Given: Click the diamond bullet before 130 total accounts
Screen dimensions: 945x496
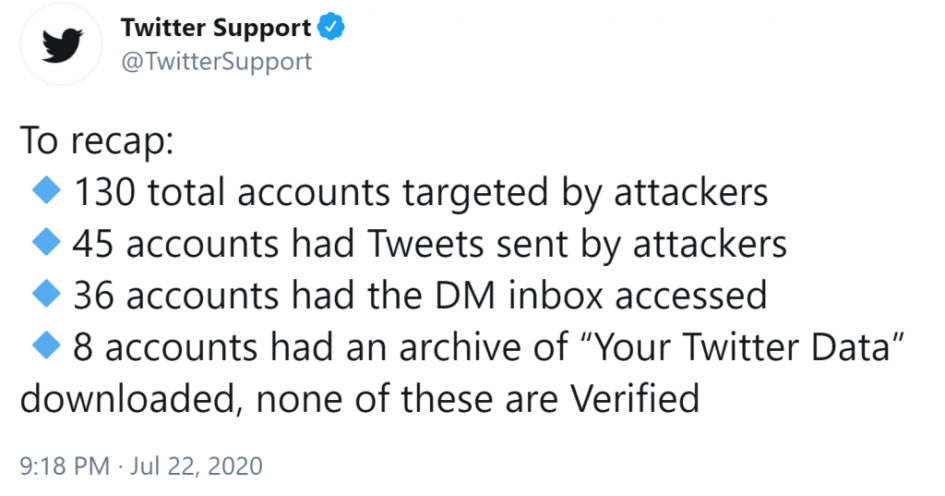Looking at the screenshot, I should 46,191.
